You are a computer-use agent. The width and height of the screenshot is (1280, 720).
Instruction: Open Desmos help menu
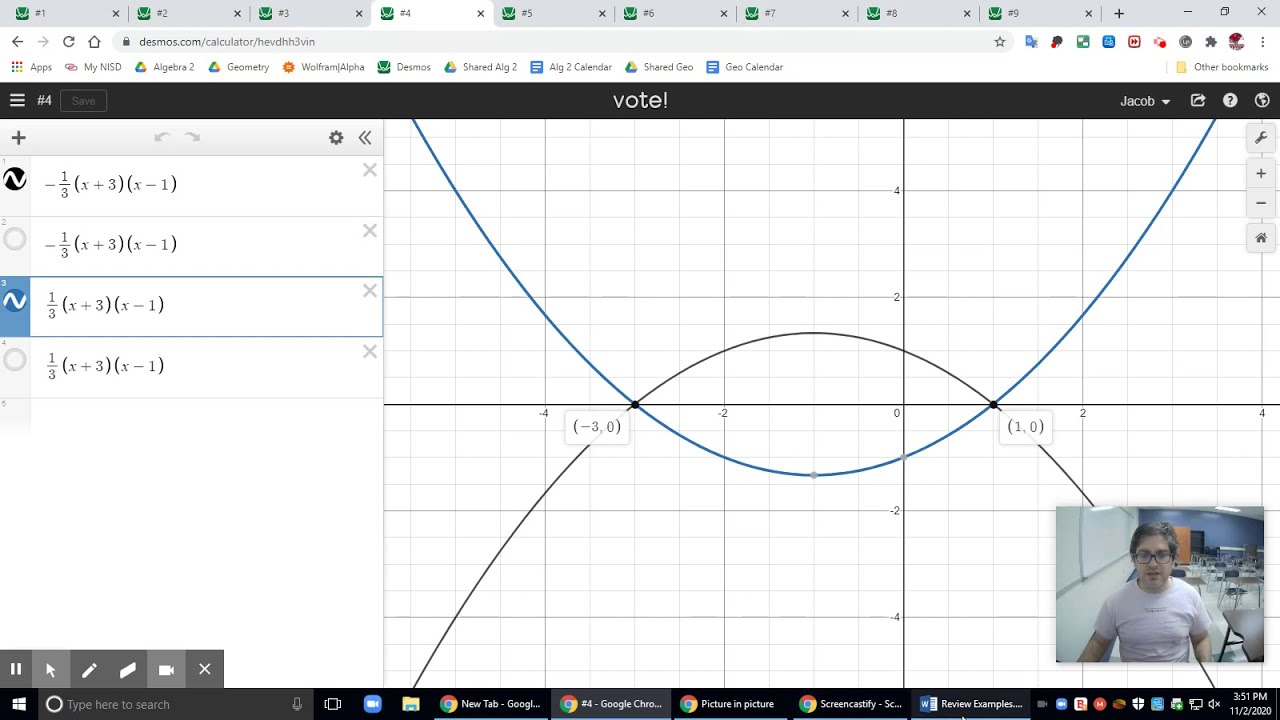(x=1230, y=100)
